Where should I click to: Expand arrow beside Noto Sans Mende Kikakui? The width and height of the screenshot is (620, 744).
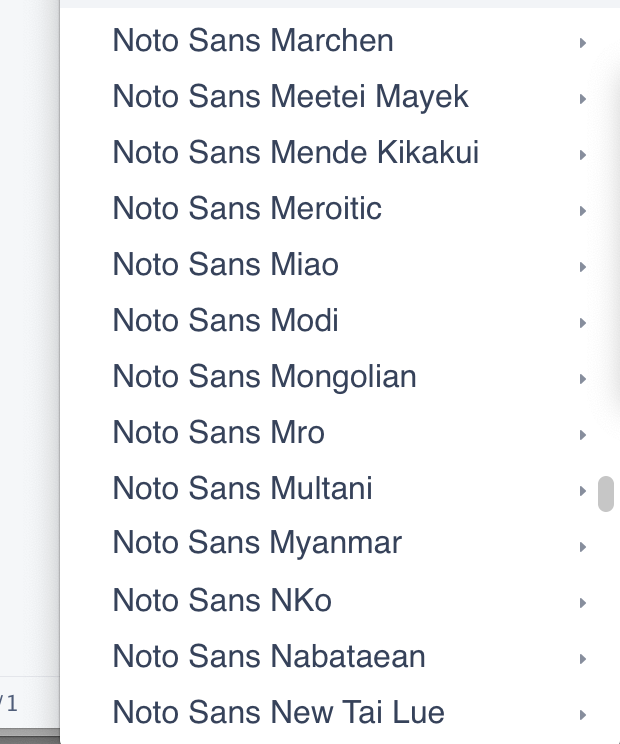pyautogui.click(x=582, y=155)
